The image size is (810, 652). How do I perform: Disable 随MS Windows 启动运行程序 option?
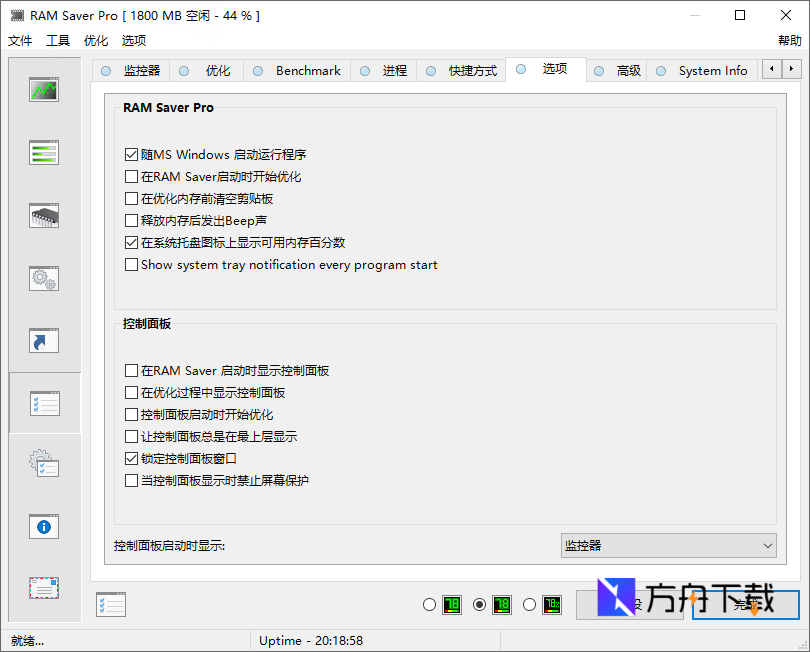tap(131, 154)
